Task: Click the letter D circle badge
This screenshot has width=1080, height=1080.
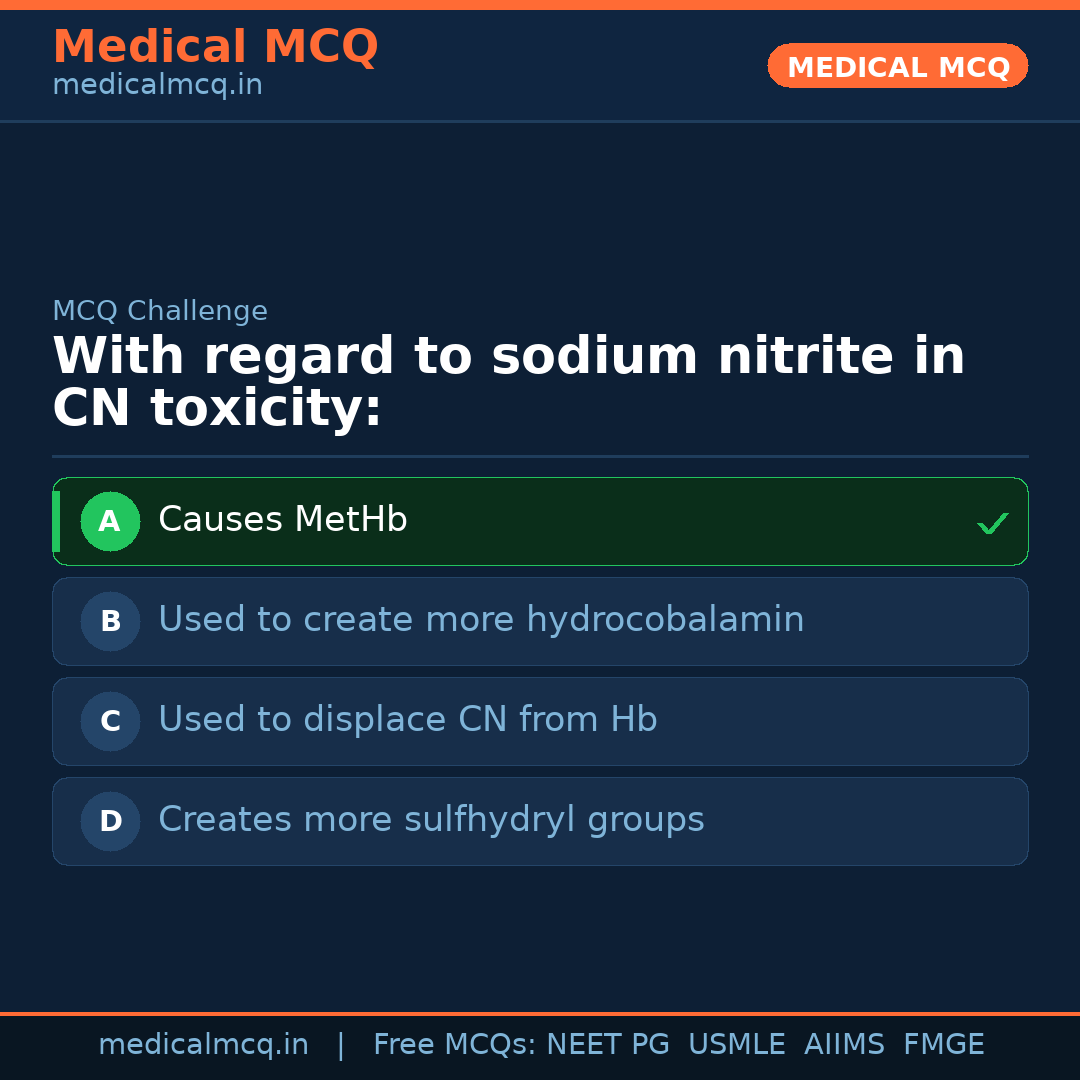Action: click(110, 821)
